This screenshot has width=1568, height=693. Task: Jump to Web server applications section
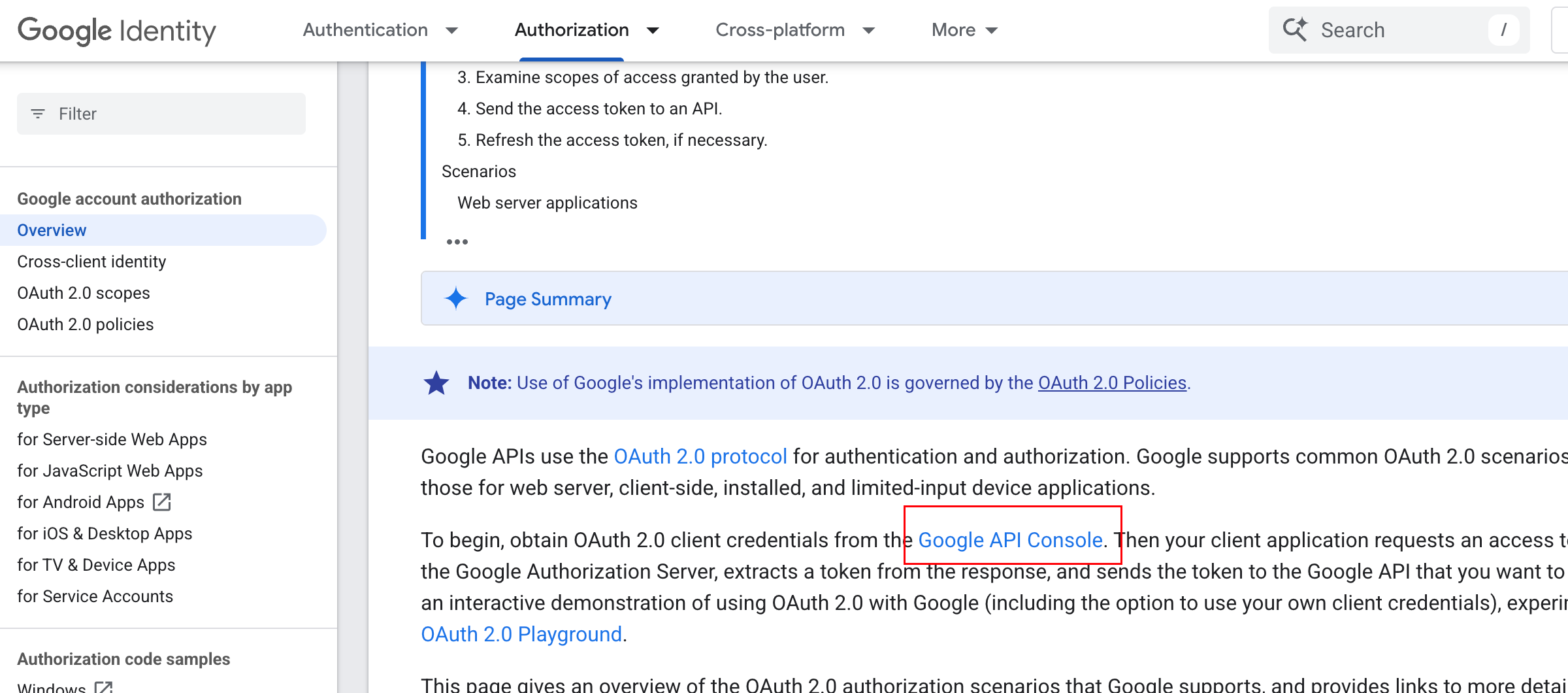(547, 203)
